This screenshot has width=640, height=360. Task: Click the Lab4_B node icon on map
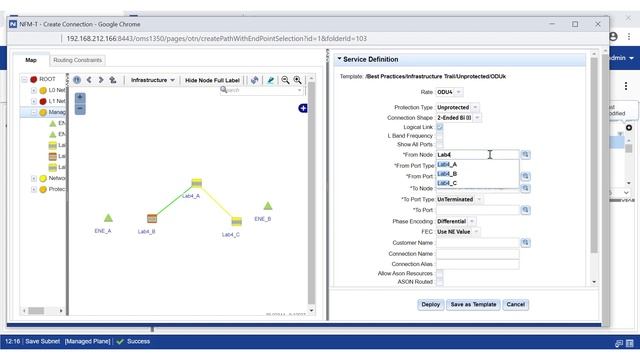click(x=152, y=218)
